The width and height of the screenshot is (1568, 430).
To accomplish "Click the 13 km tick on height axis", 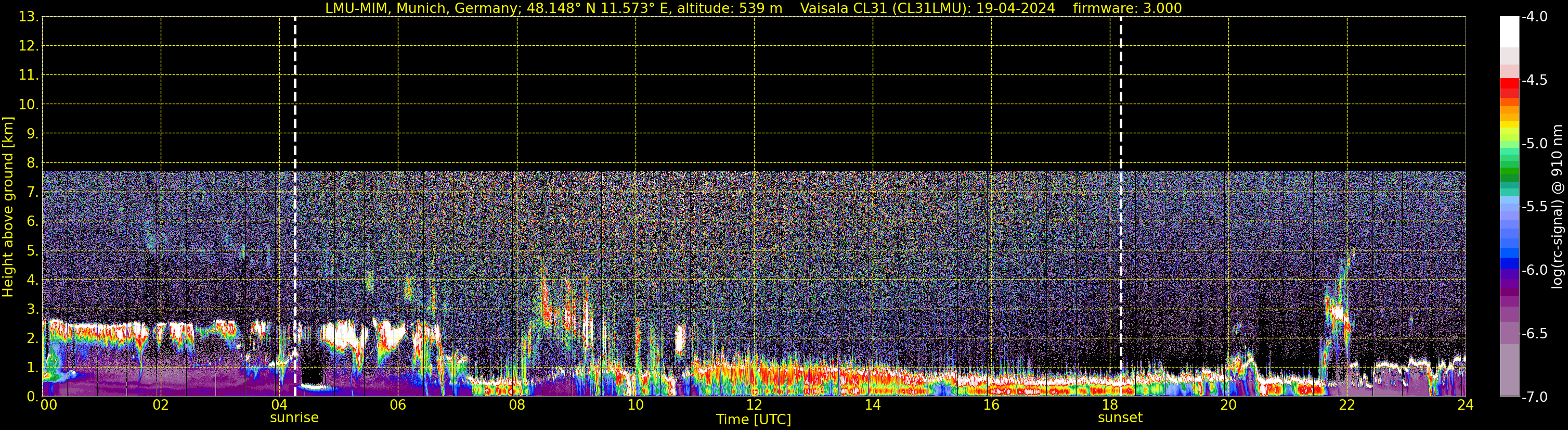I will point(28,17).
